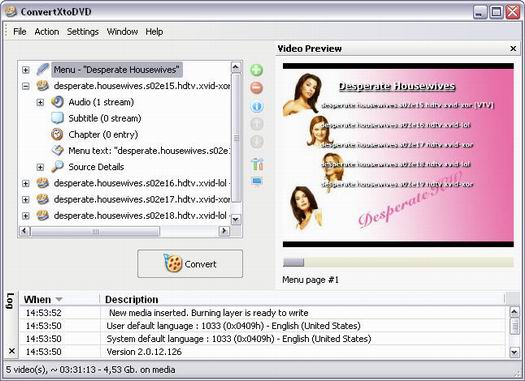Open the Action menu

(x=47, y=31)
